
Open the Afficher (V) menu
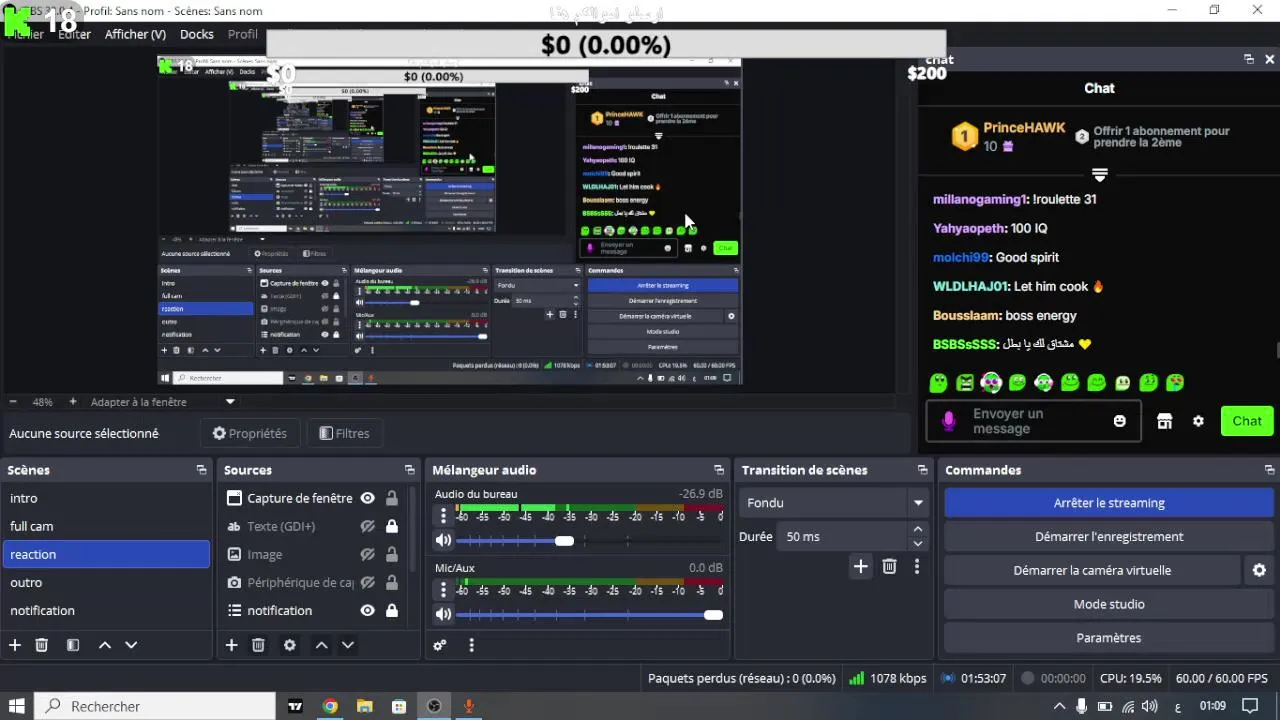[135, 34]
